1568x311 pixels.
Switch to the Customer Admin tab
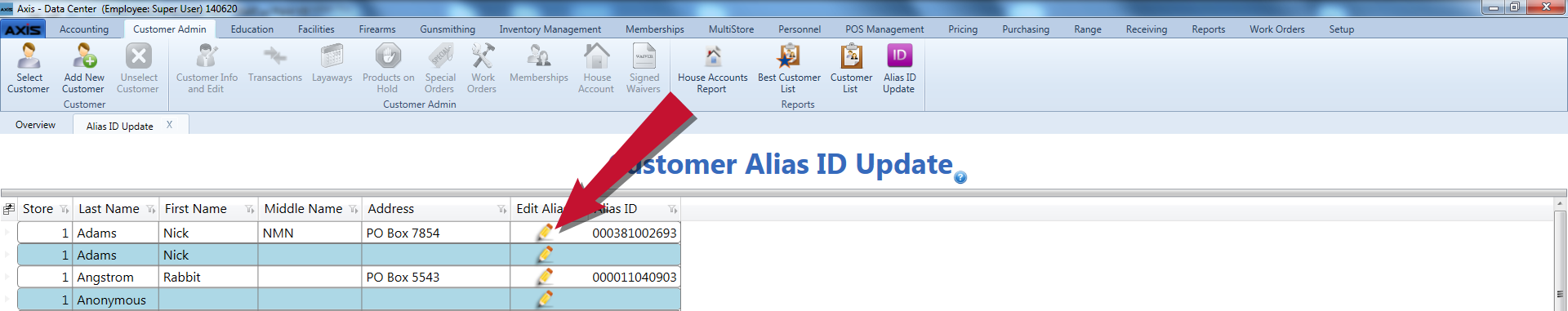click(x=170, y=29)
